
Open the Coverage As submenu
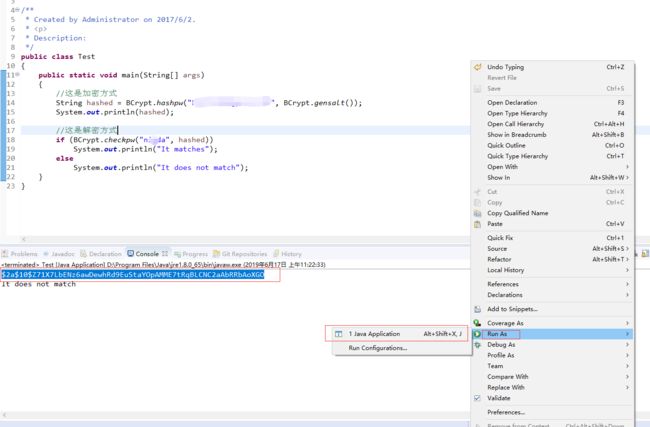[x=553, y=323]
